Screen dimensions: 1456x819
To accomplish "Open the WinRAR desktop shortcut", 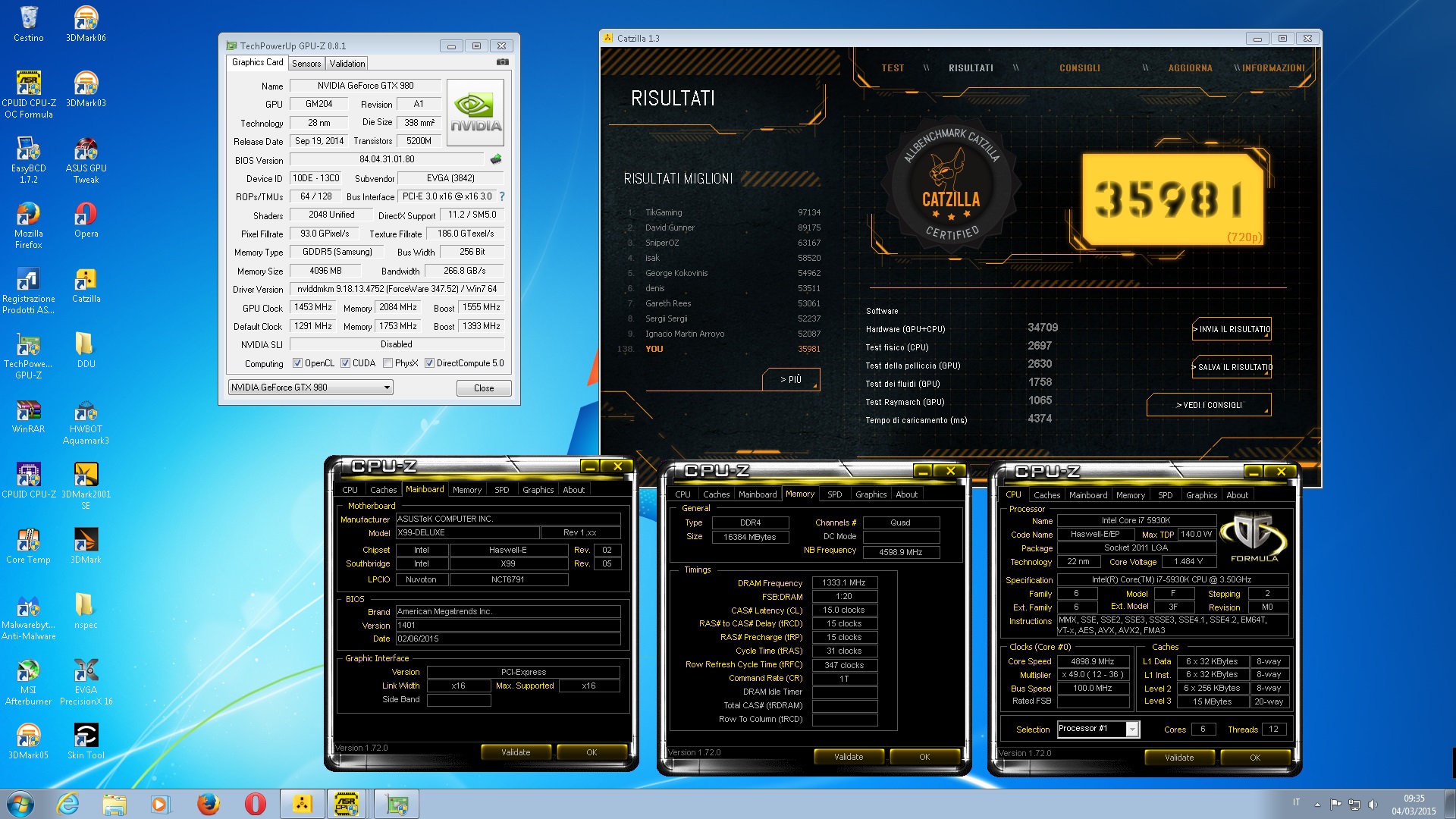I will [x=28, y=416].
